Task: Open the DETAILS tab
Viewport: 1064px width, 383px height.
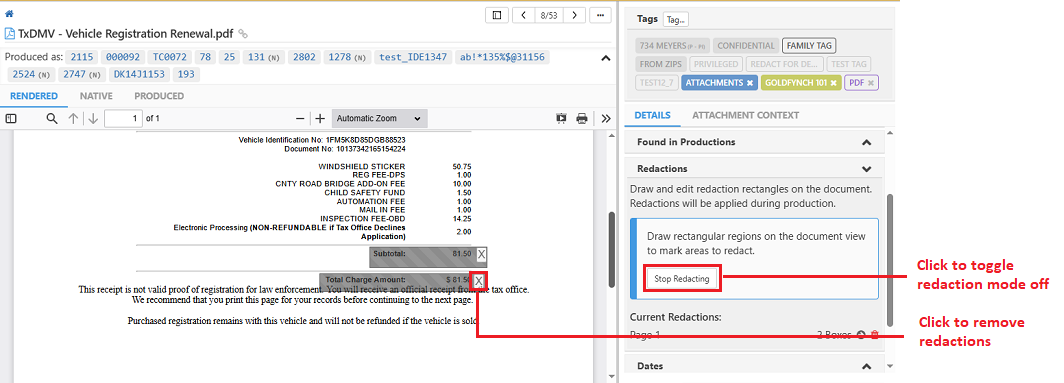Action: click(x=652, y=115)
